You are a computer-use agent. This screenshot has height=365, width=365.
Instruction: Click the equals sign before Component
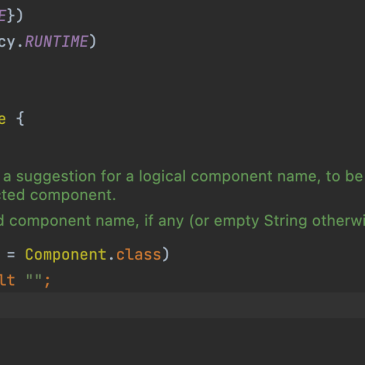pyautogui.click(x=11, y=255)
